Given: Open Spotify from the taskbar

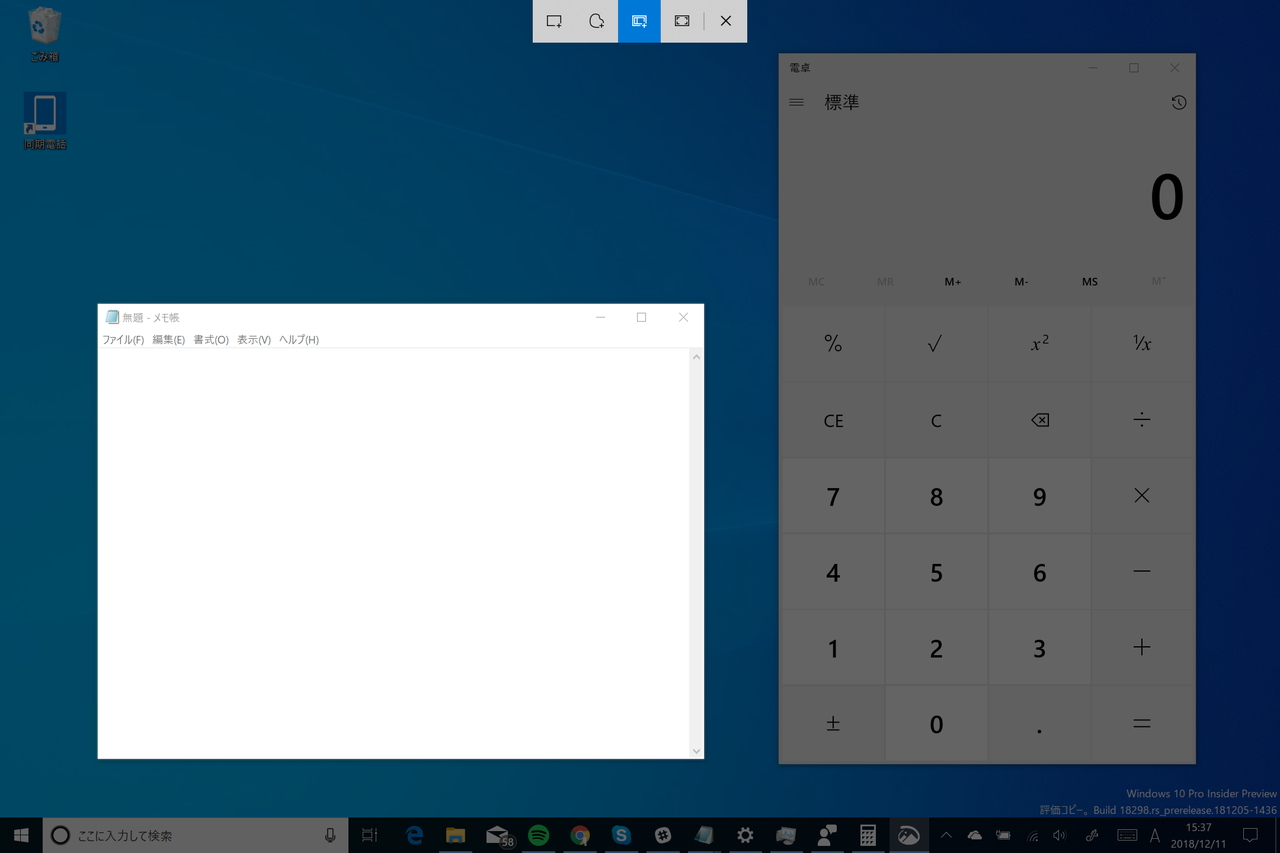Looking at the screenshot, I should click(x=539, y=835).
